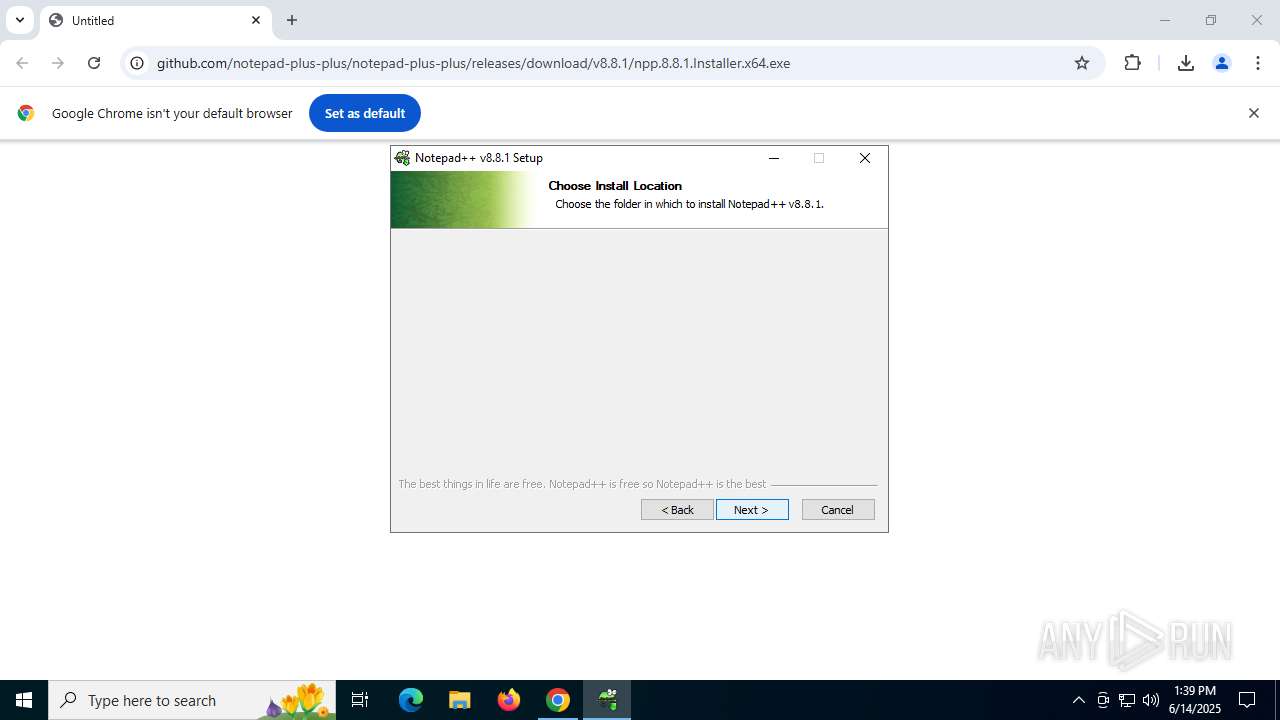The height and width of the screenshot is (720, 1280).
Task: Open Windows Start menu
Action: click(24, 700)
